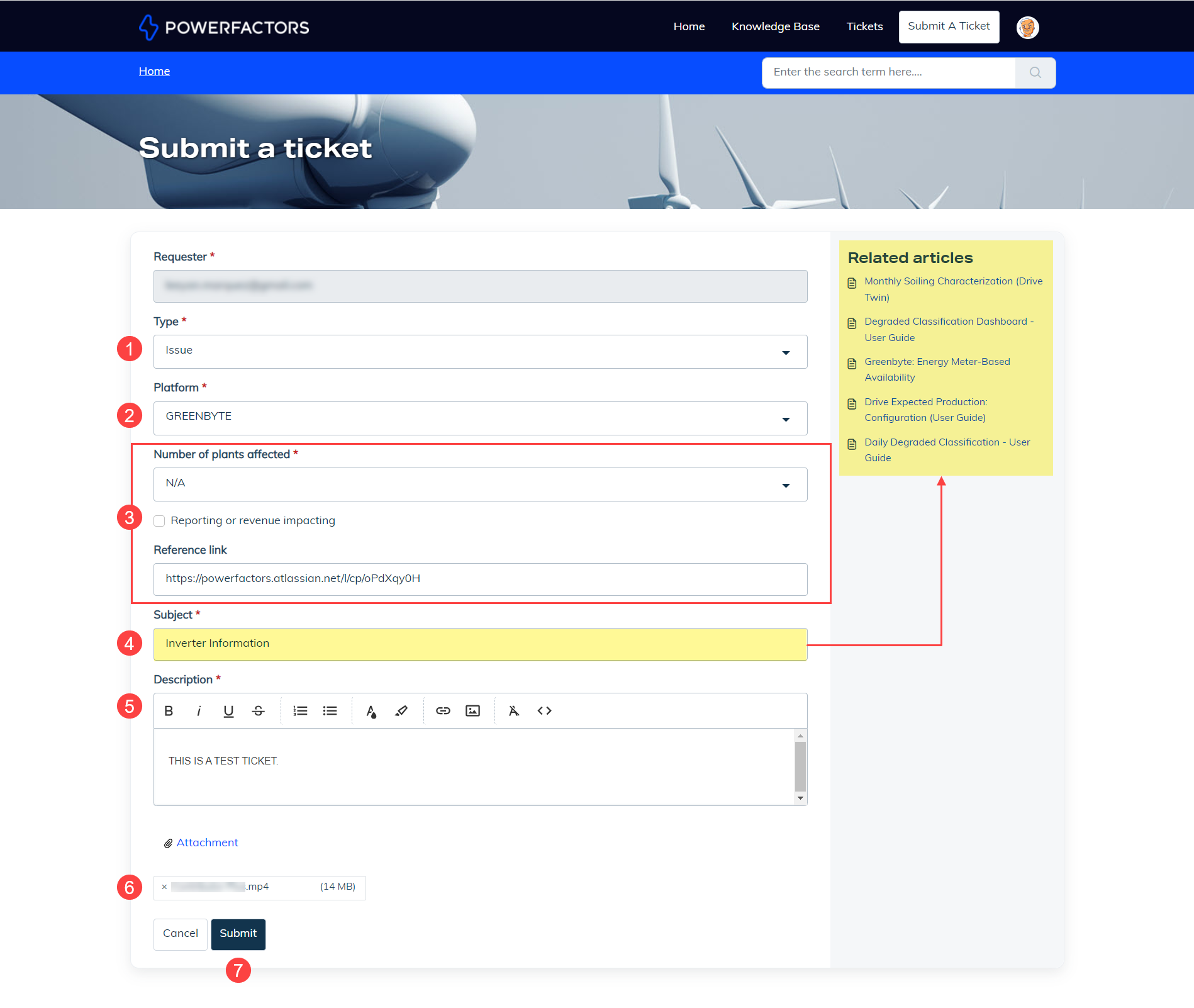This screenshot has width=1194, height=1008.
Task: Click document icon beside Degraded Classification Dashboard
Action: (x=852, y=323)
